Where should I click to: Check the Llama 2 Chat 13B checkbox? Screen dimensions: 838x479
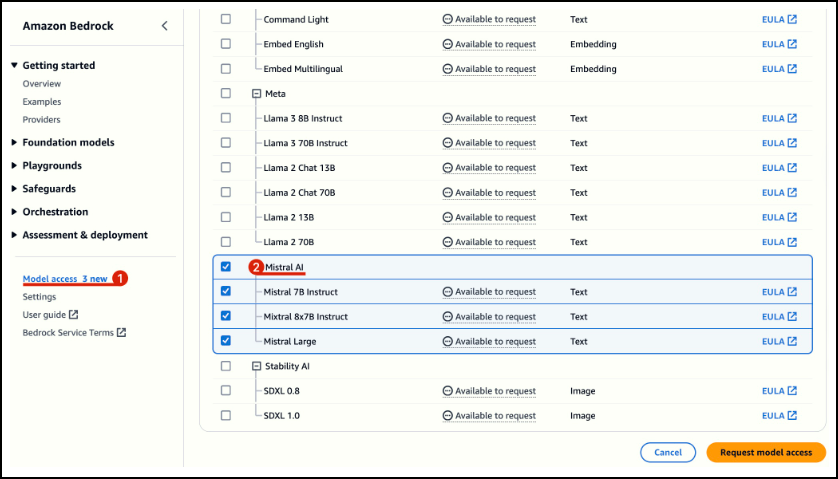tap(226, 167)
